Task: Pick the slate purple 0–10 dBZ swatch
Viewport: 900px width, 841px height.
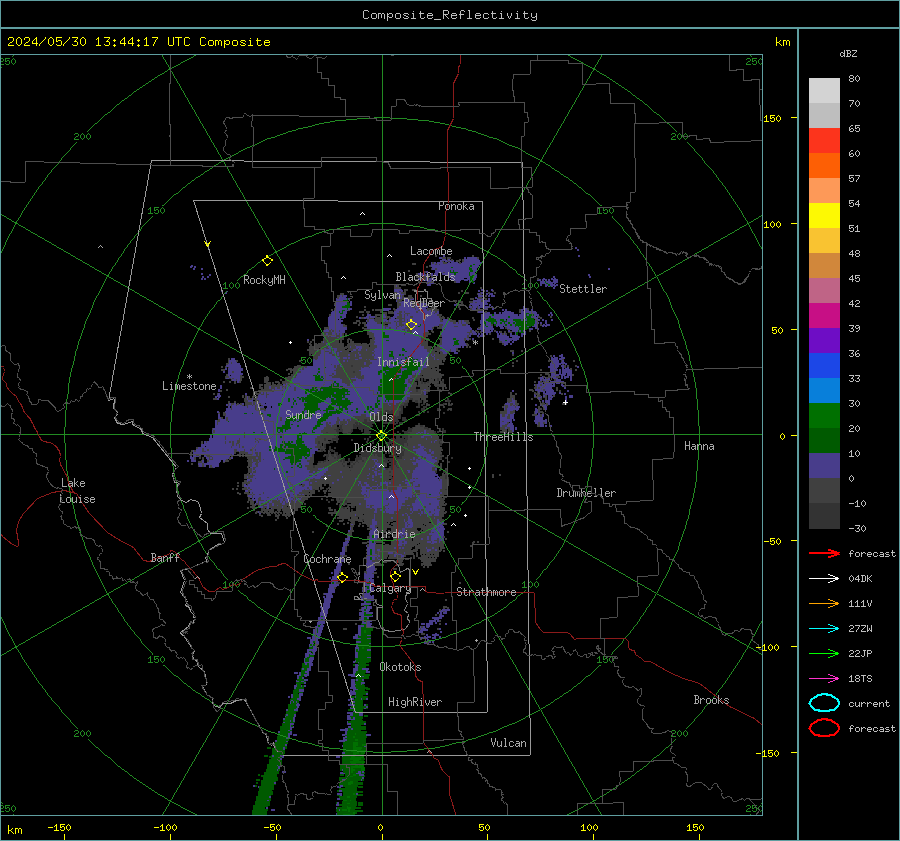Action: [824, 466]
